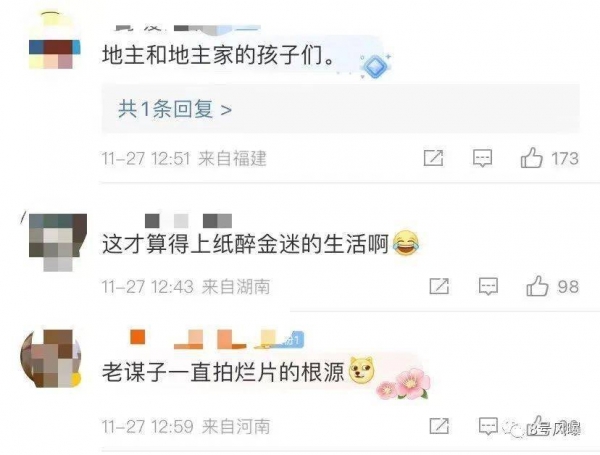Open the comment 老谋子一直拍烂片的根源
Image resolution: width=600 pixels, height=455 pixels.
[223, 371]
